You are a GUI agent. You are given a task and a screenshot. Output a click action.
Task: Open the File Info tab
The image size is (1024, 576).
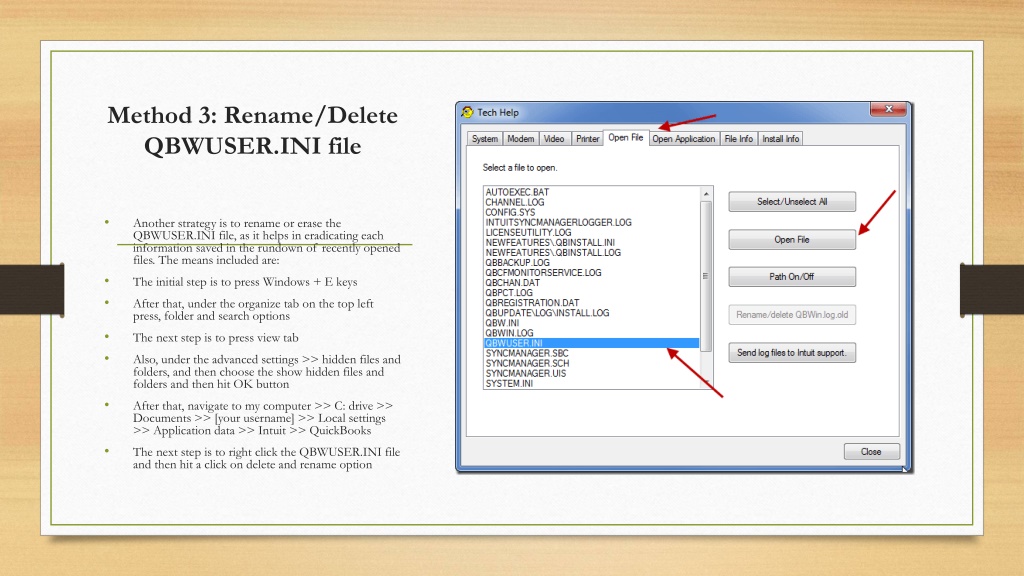tap(739, 138)
